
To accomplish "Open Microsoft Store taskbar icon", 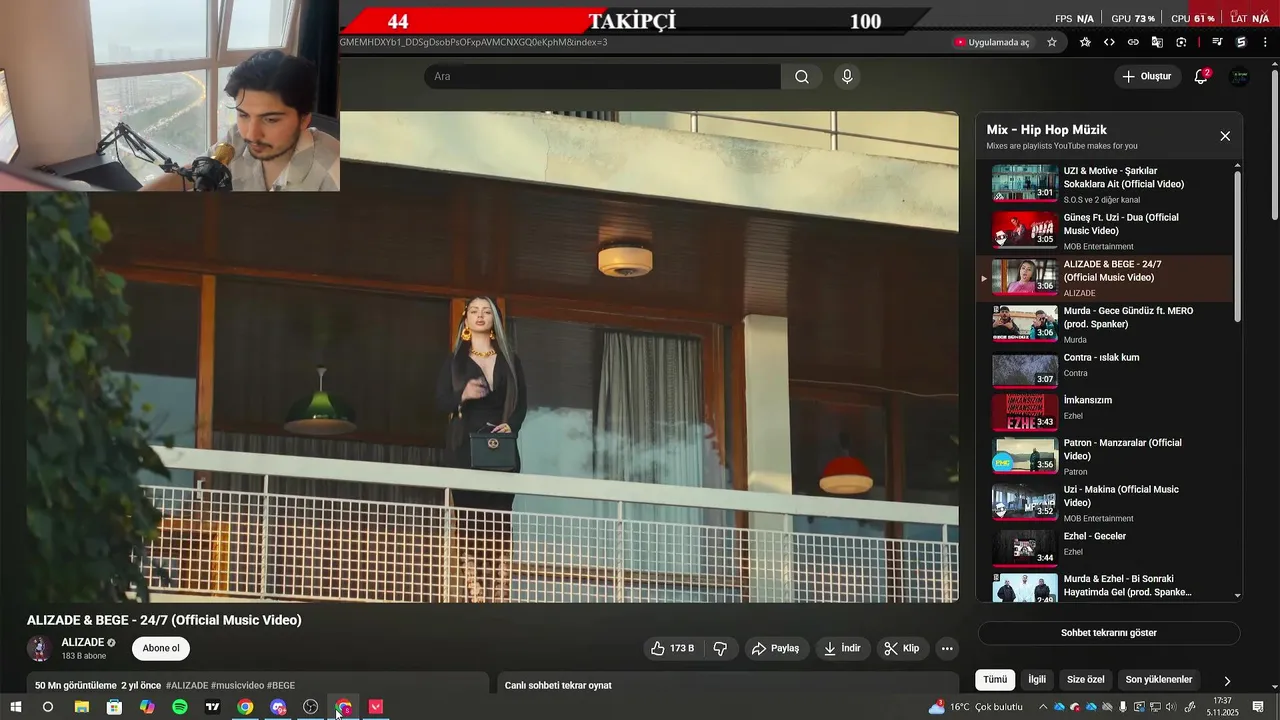I will point(114,707).
